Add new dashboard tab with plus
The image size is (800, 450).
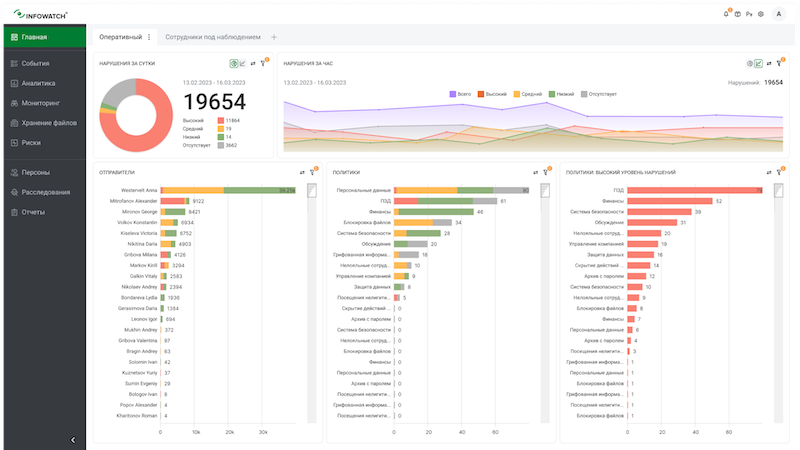pos(274,37)
